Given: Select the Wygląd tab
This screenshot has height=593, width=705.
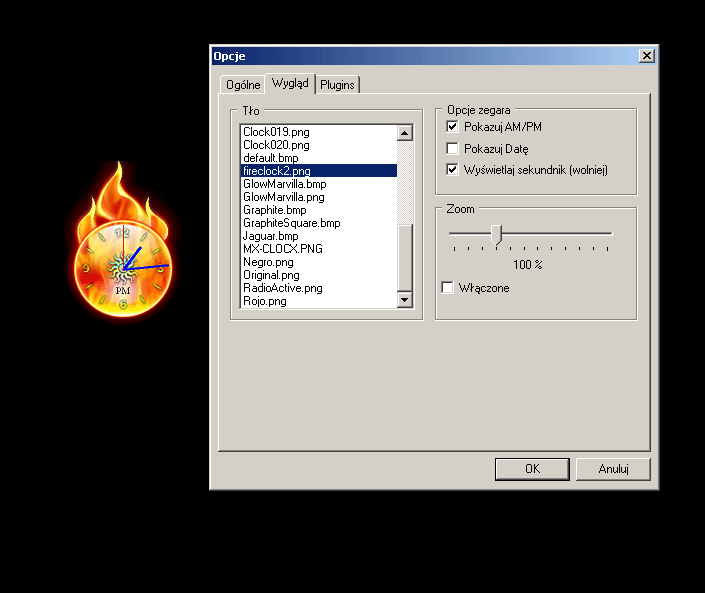Looking at the screenshot, I should click(290, 84).
